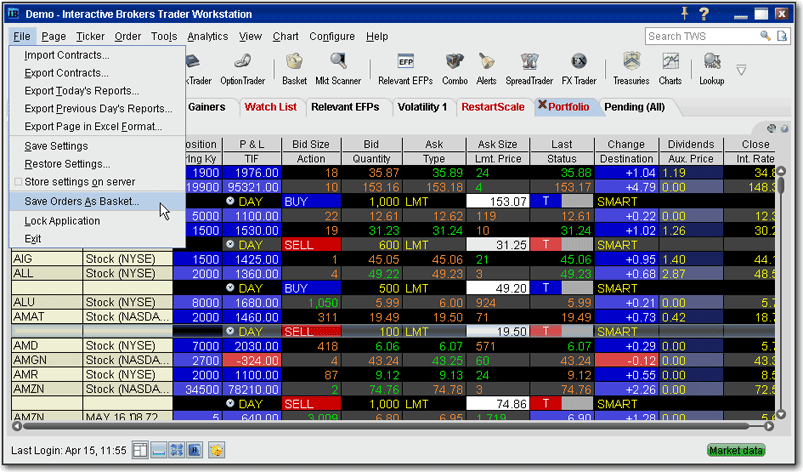Select Restore Settings menu item
Screen dimensions: 803x472
pyautogui.click(x=97, y=164)
